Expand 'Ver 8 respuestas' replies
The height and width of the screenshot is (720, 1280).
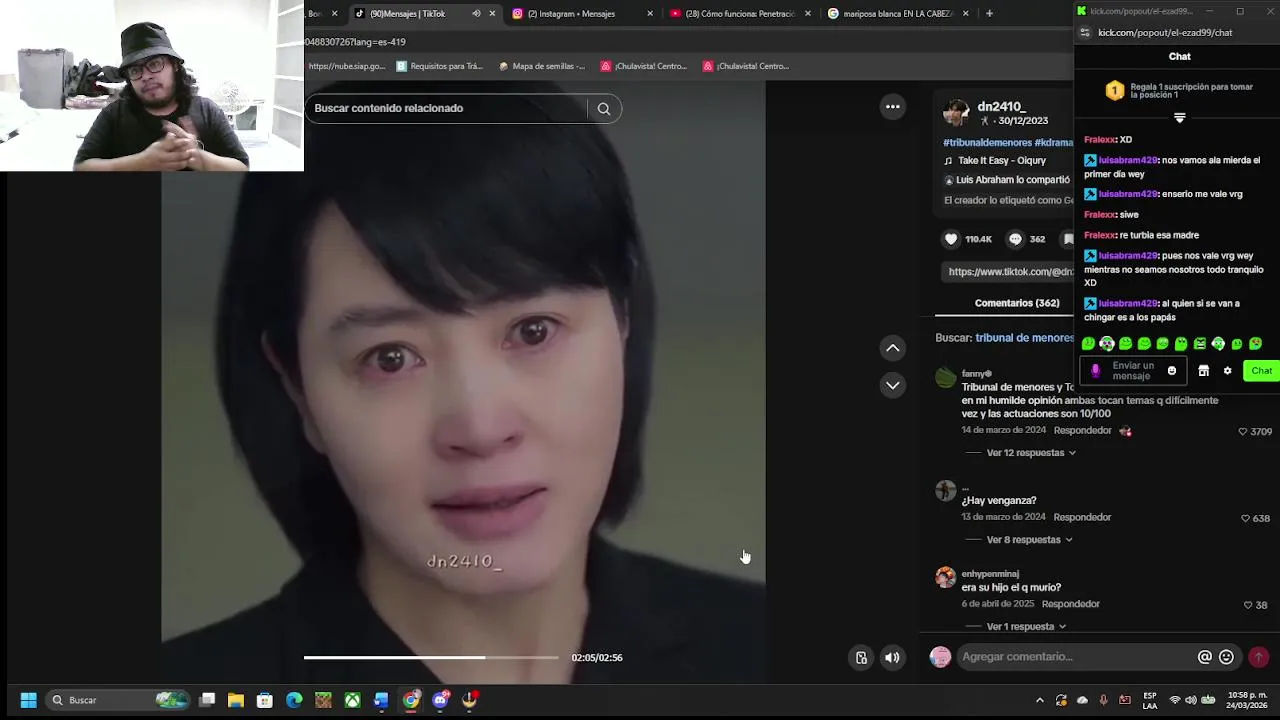click(1029, 540)
